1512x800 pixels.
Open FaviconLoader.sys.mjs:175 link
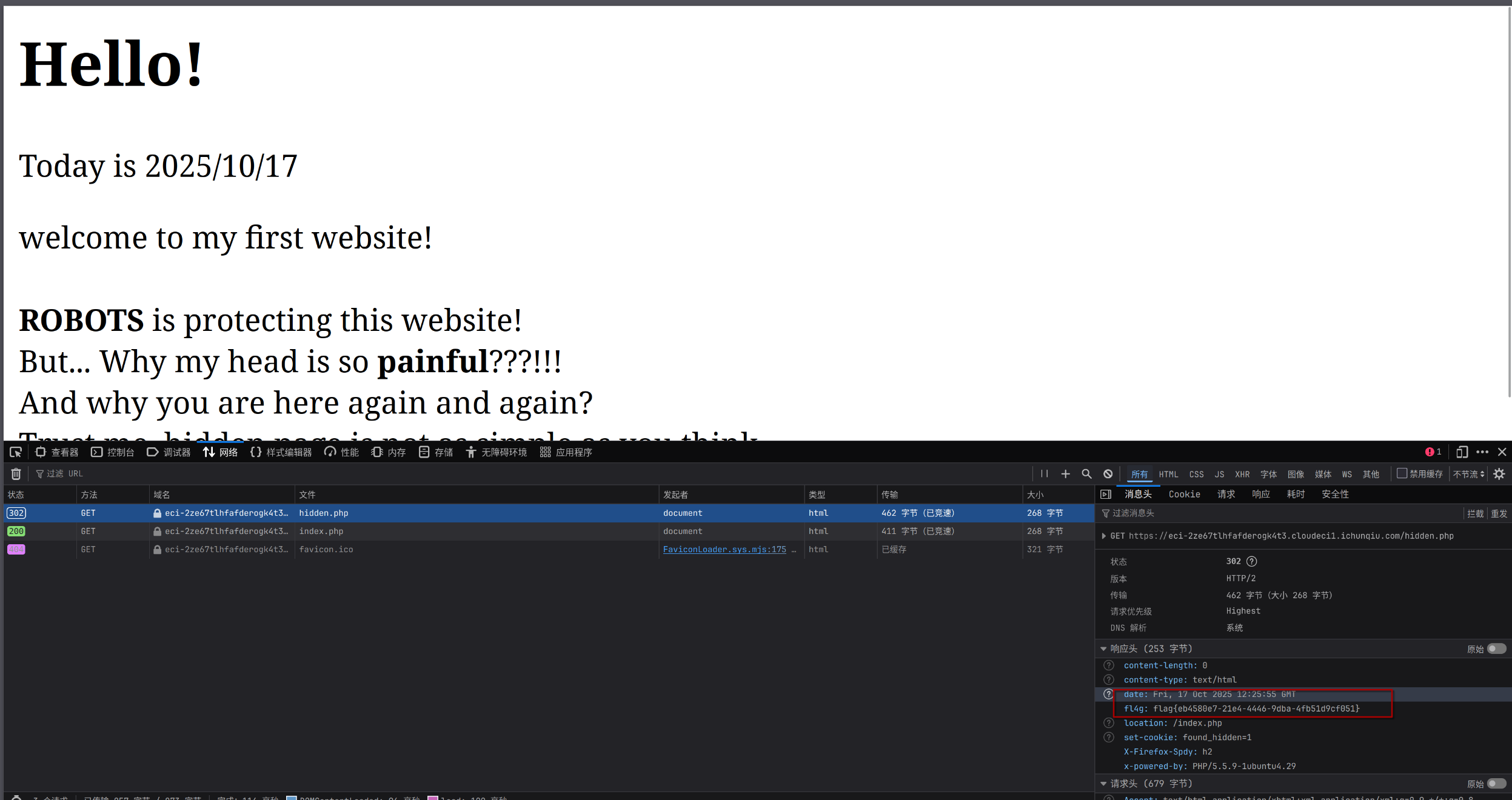point(724,549)
